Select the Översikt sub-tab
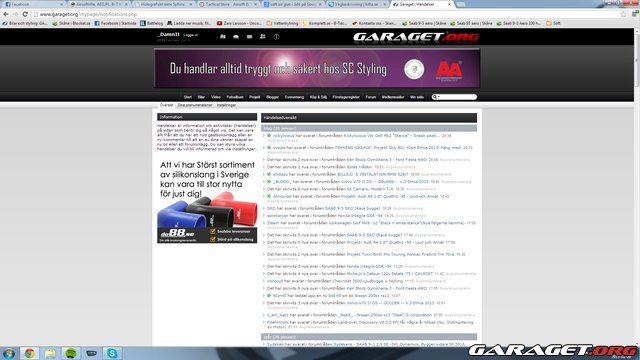The width and height of the screenshot is (640, 360). 167,105
